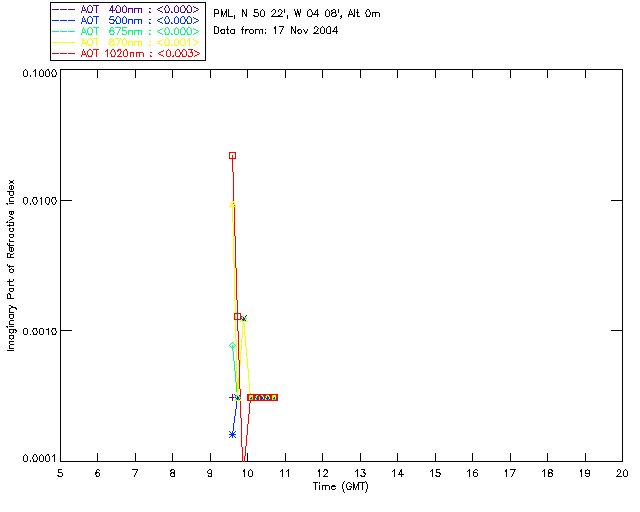Click the AOT 675nm legend entry
Viewport: 640px width, 512px height.
tap(127, 31)
